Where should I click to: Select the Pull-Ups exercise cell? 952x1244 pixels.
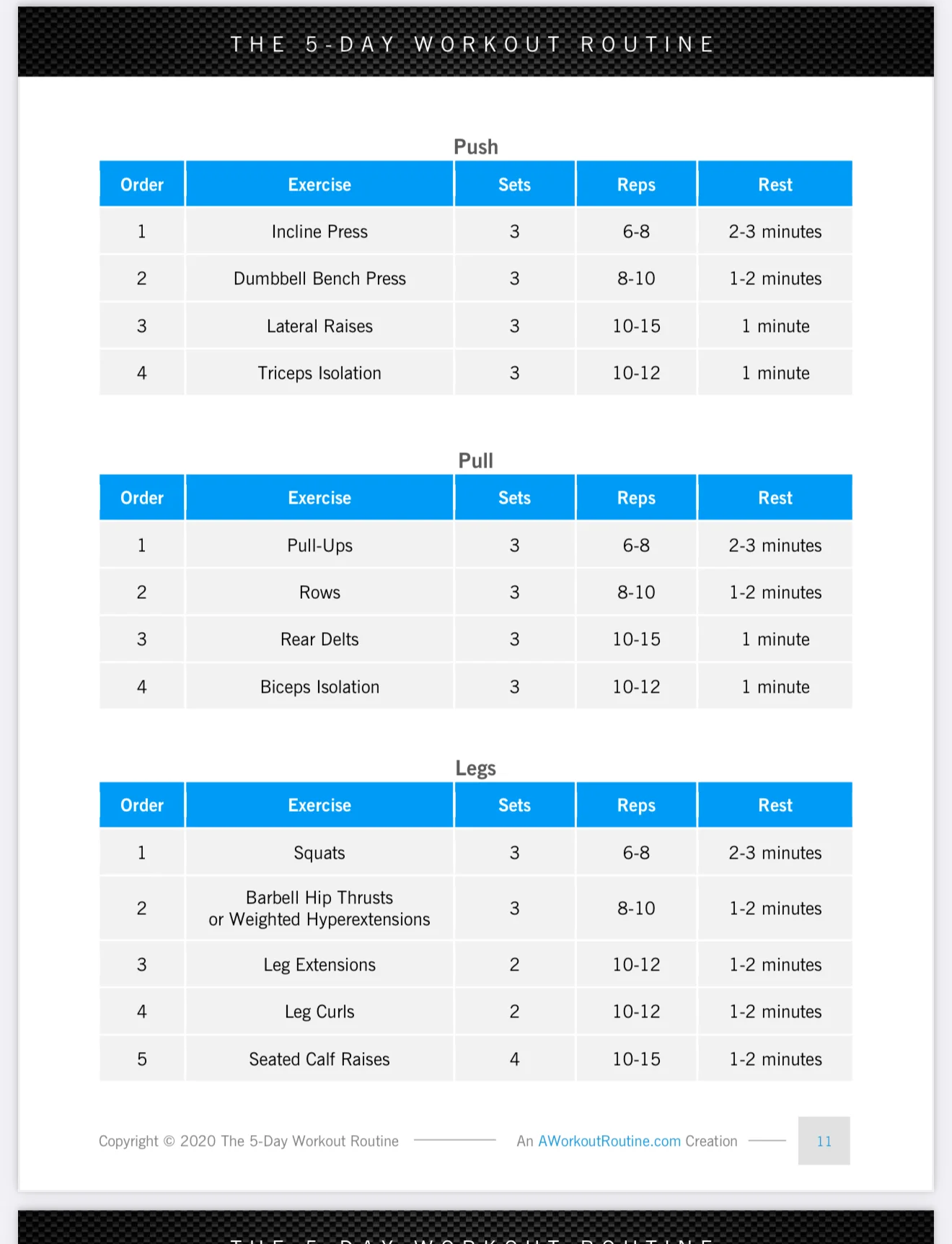[319, 546]
